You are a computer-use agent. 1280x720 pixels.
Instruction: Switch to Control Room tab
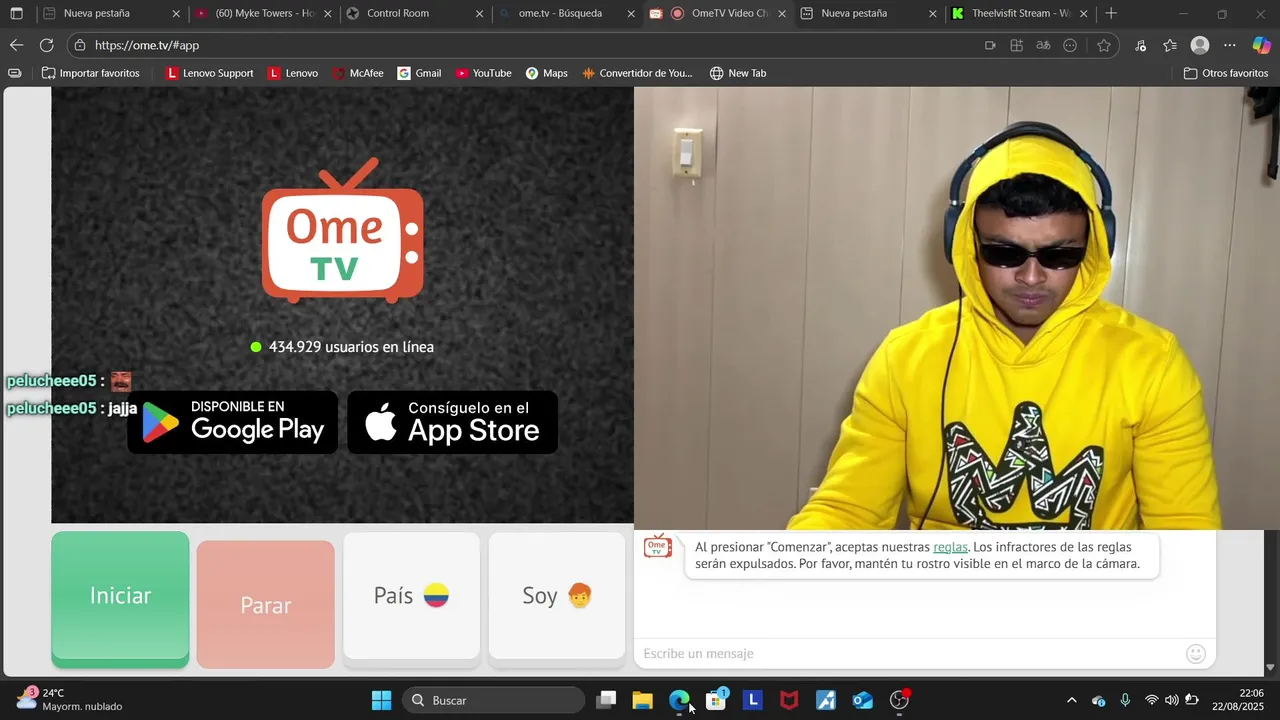tap(414, 14)
